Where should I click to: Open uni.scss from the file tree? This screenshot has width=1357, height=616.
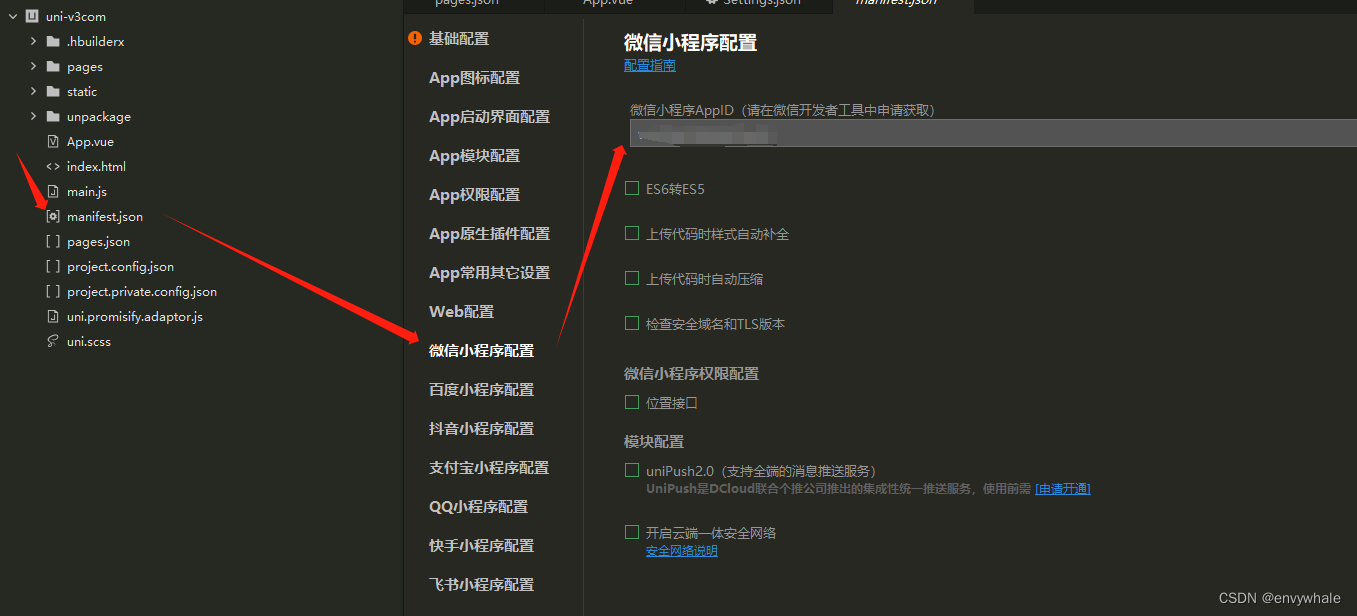pos(89,342)
